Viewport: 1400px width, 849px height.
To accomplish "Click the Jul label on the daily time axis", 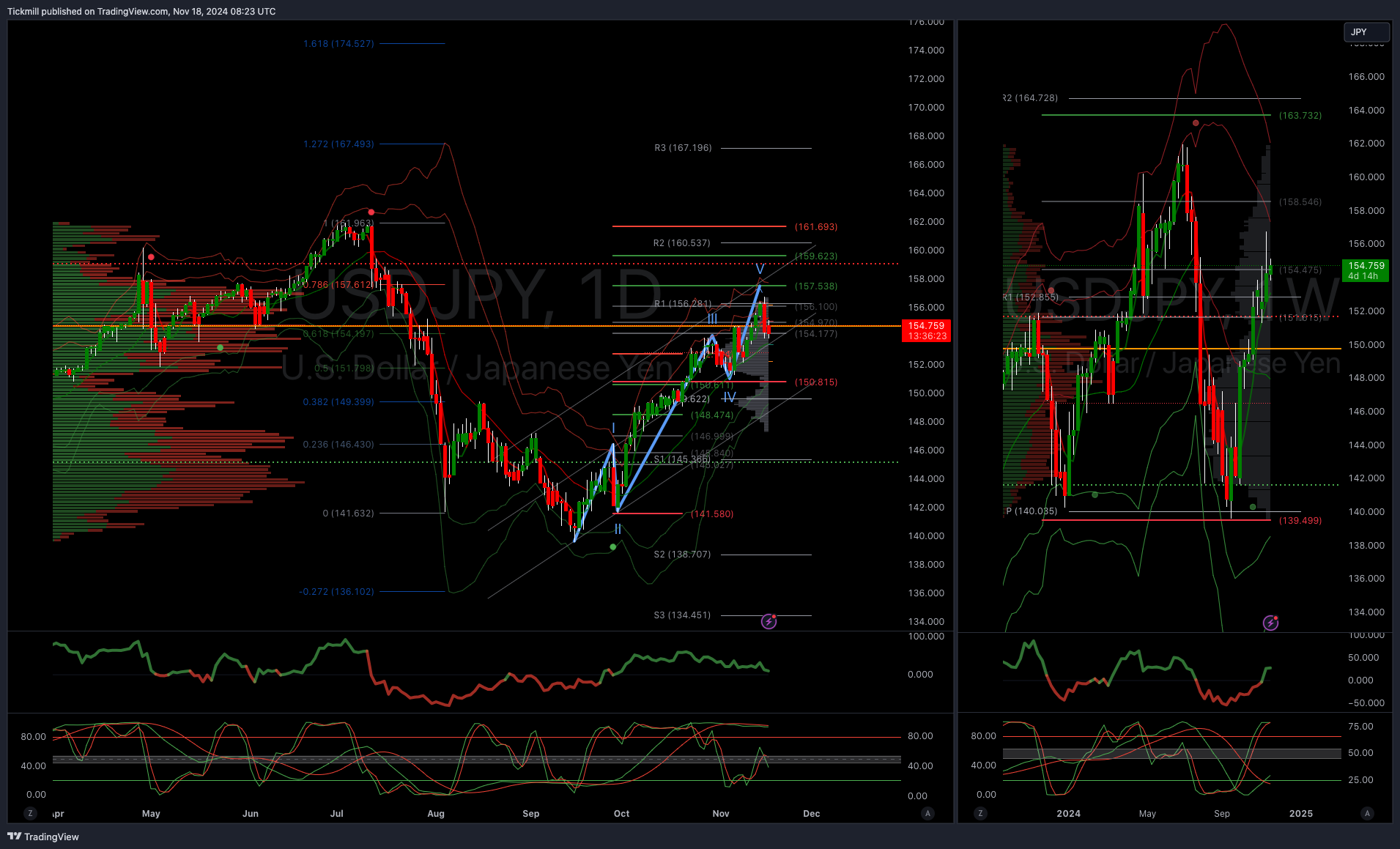I will 337,814.
